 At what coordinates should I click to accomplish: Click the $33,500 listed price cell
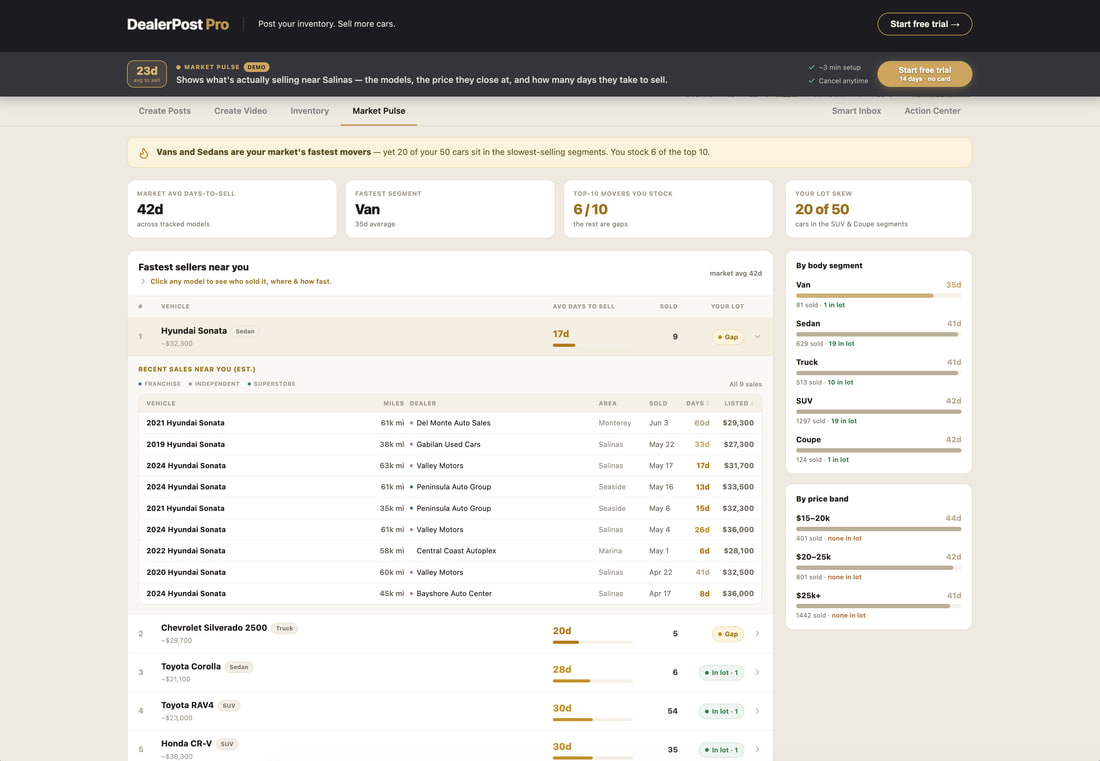tap(738, 487)
